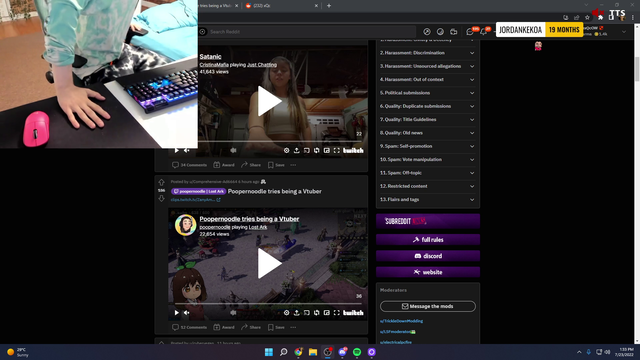Open settings gear on Poopernoodle clip player
Viewport: 640px width, 360px height.
[x=287, y=313]
